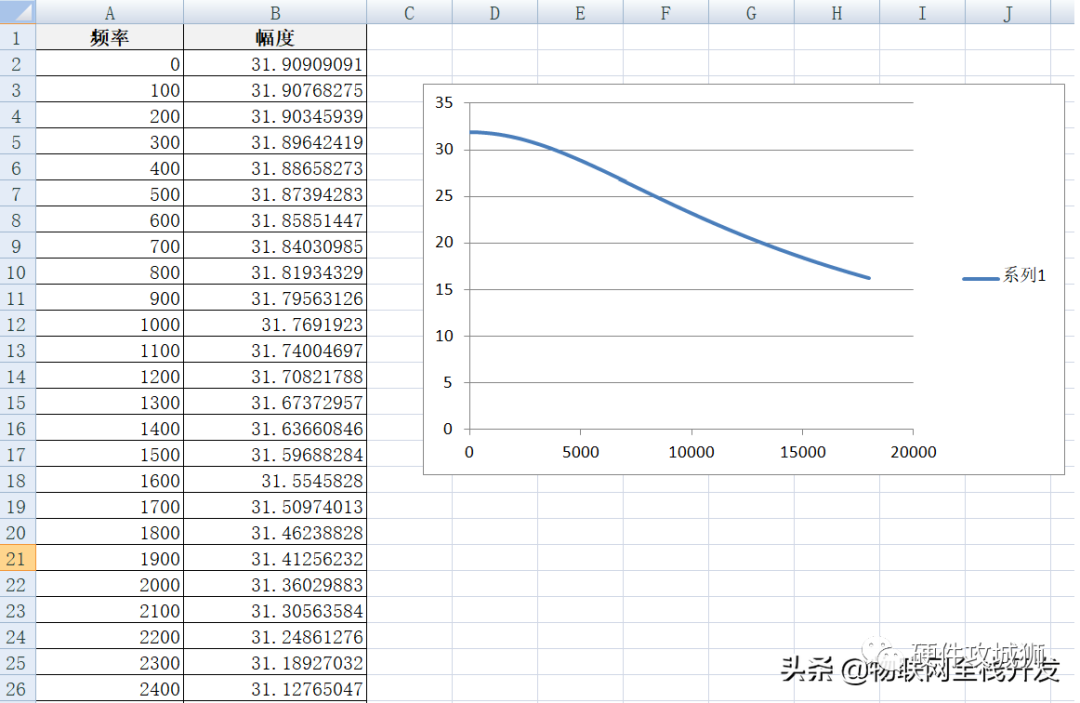This screenshot has height=703, width=1080.
Task: Select column F header
Action: 665,12
